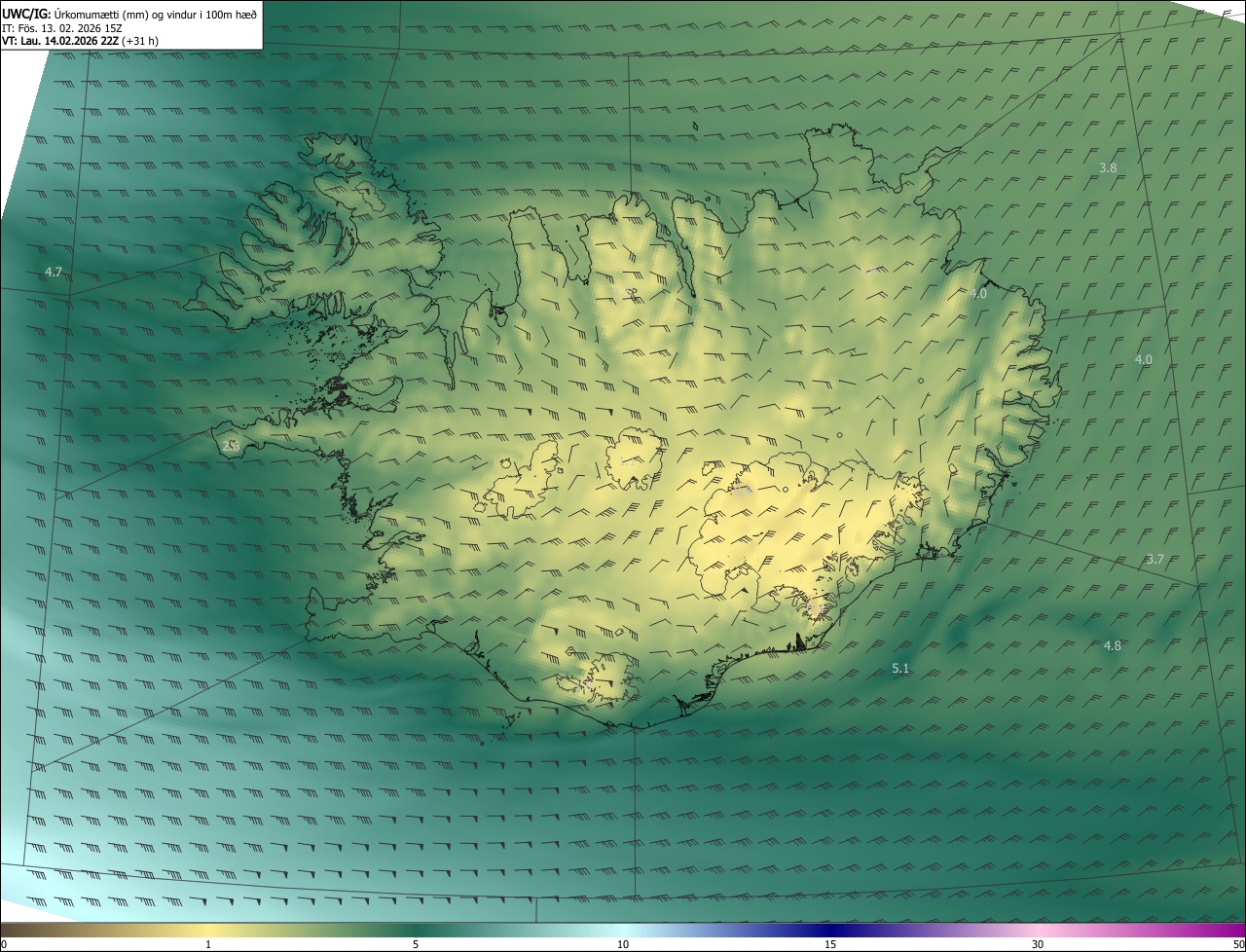Click the 0 tick label on the color scale
1246x952 pixels.
[x=4, y=944]
